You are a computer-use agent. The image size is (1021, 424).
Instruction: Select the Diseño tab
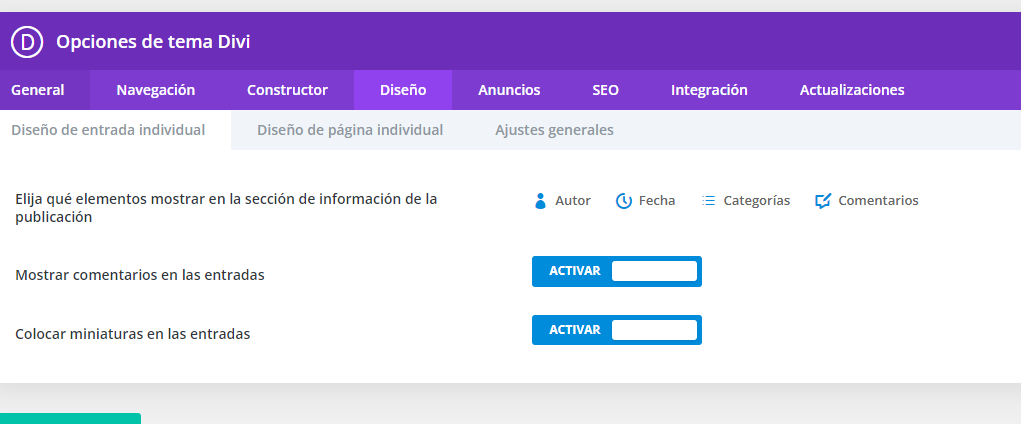(403, 90)
